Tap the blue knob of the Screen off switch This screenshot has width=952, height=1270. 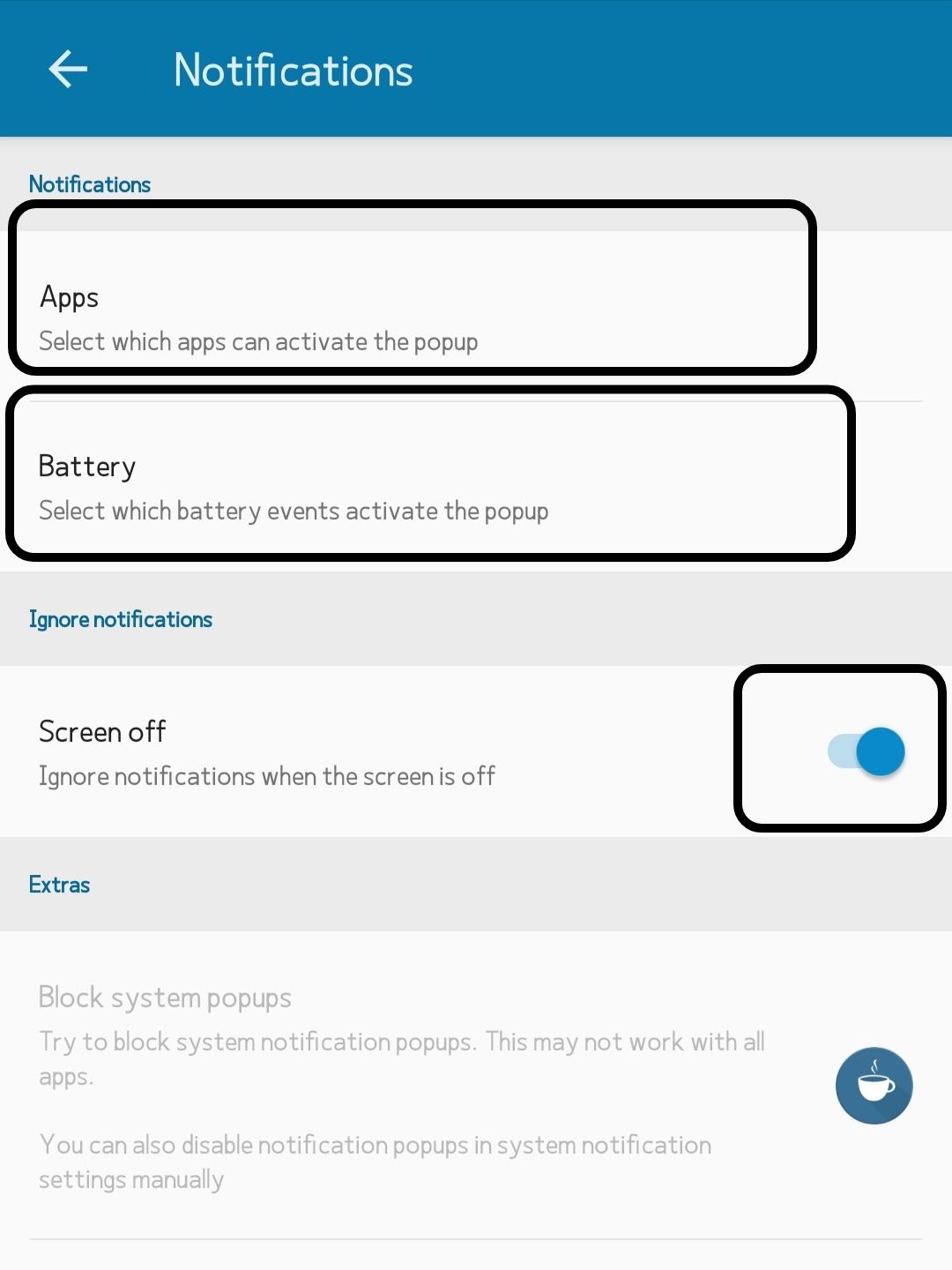pos(881,751)
